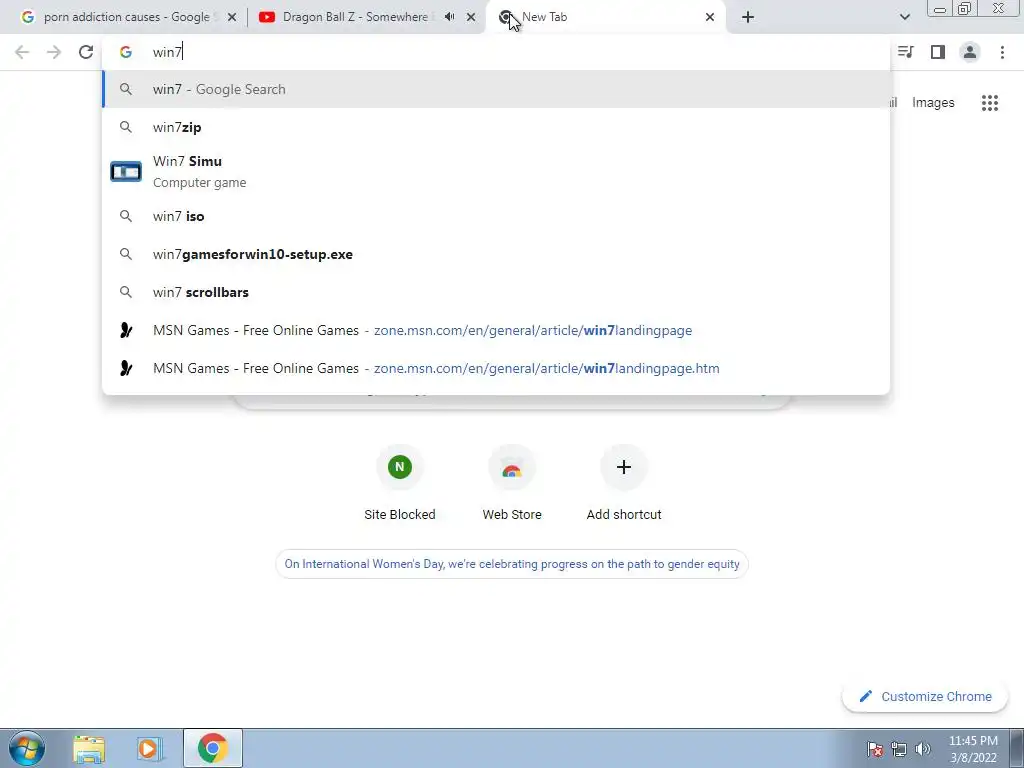This screenshot has height=768, width=1024.
Task: Choose the win7 - Google Search suggestion
Action: coord(496,89)
